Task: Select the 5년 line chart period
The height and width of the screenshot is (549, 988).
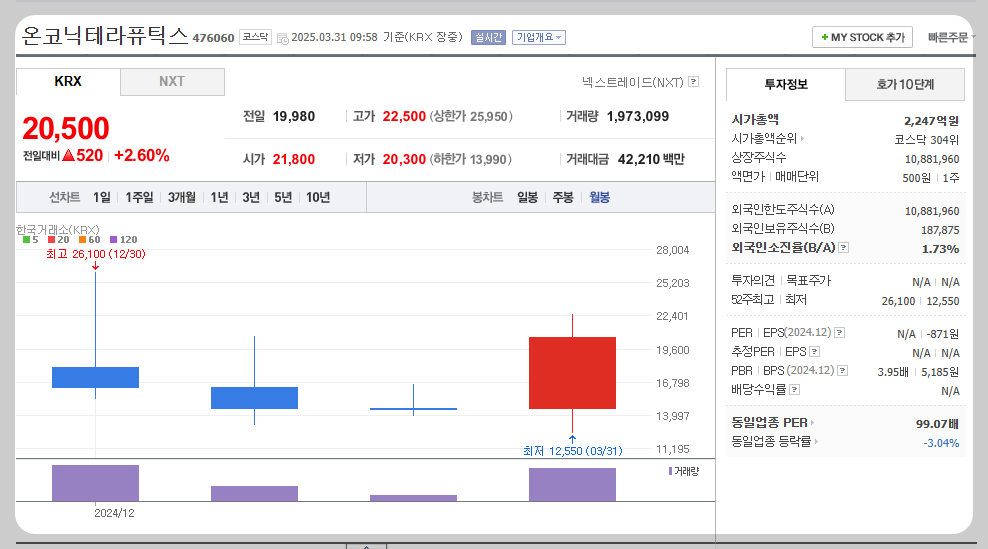Action: [283, 198]
